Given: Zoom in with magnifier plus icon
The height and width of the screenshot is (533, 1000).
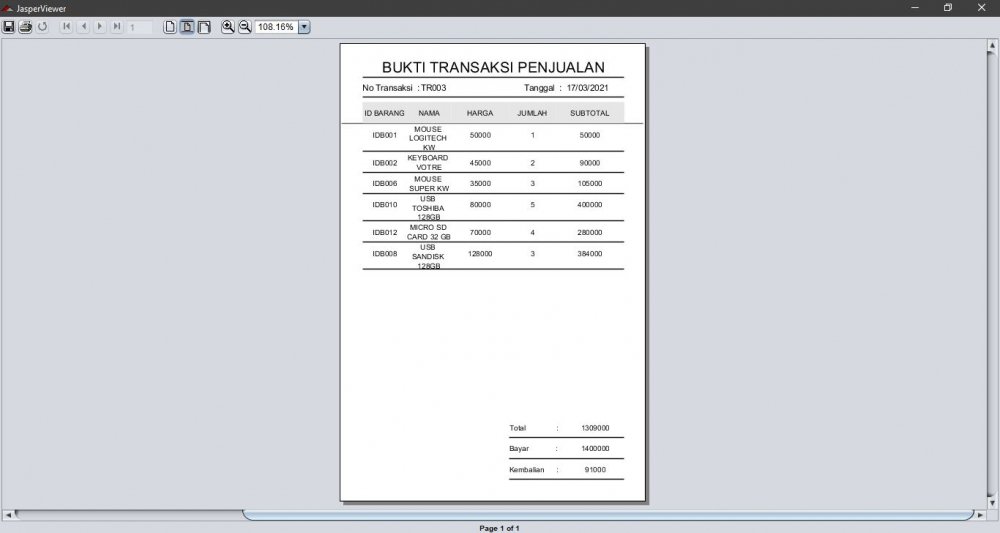Looking at the screenshot, I should click(228, 27).
